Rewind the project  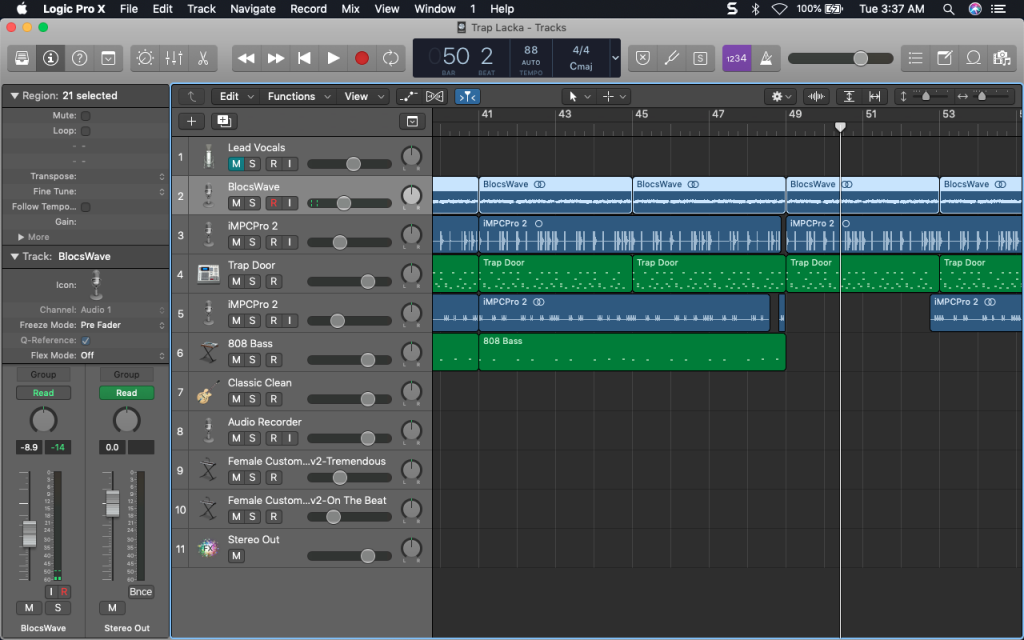coord(246,58)
